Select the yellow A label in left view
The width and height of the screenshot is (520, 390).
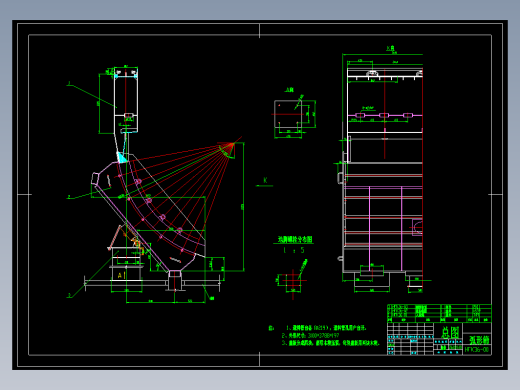point(121,275)
